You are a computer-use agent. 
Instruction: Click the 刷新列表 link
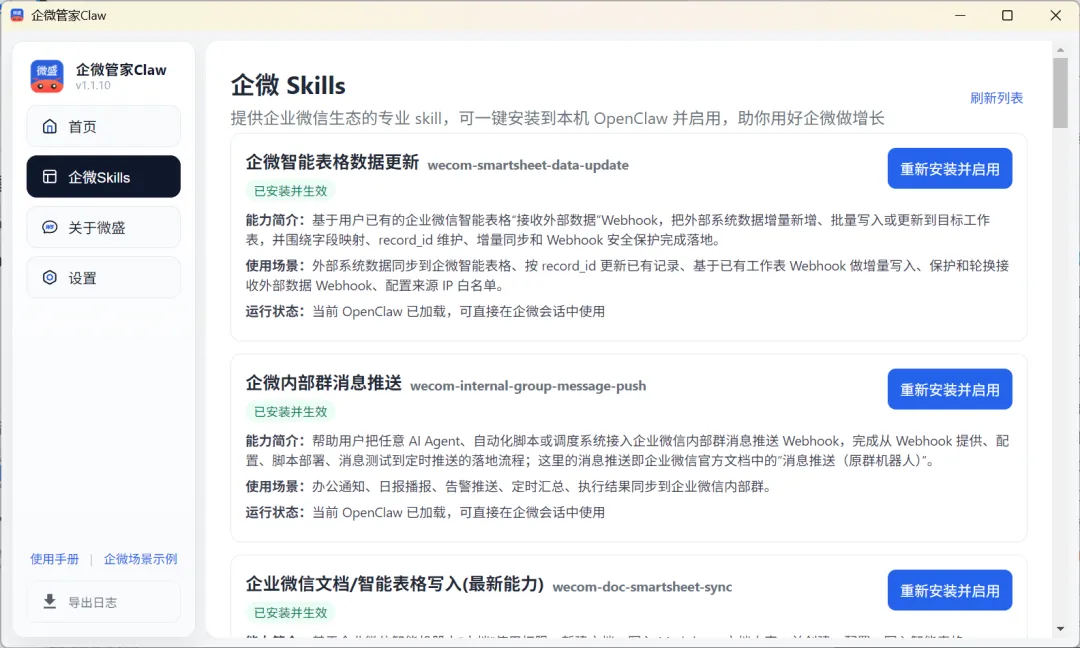point(996,98)
